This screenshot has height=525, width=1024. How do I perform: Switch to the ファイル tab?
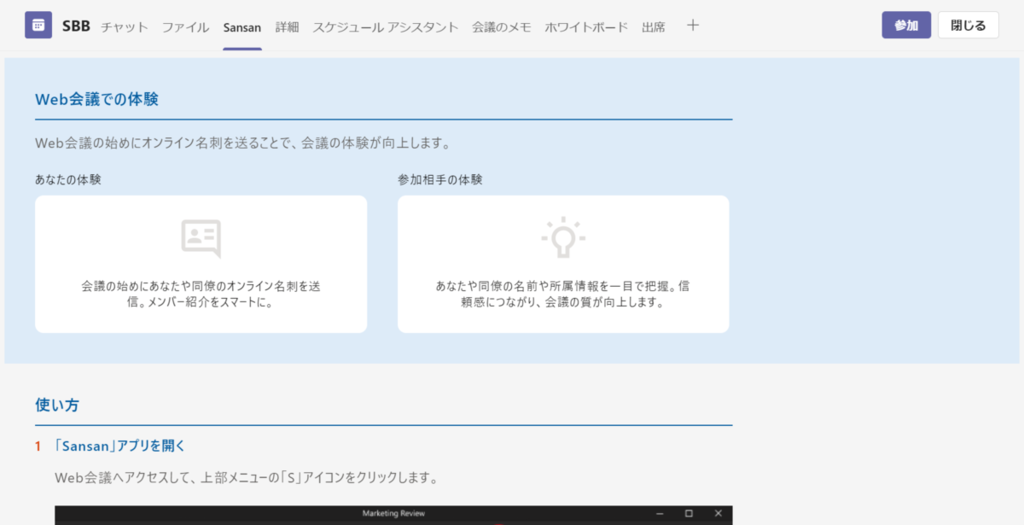click(x=185, y=27)
